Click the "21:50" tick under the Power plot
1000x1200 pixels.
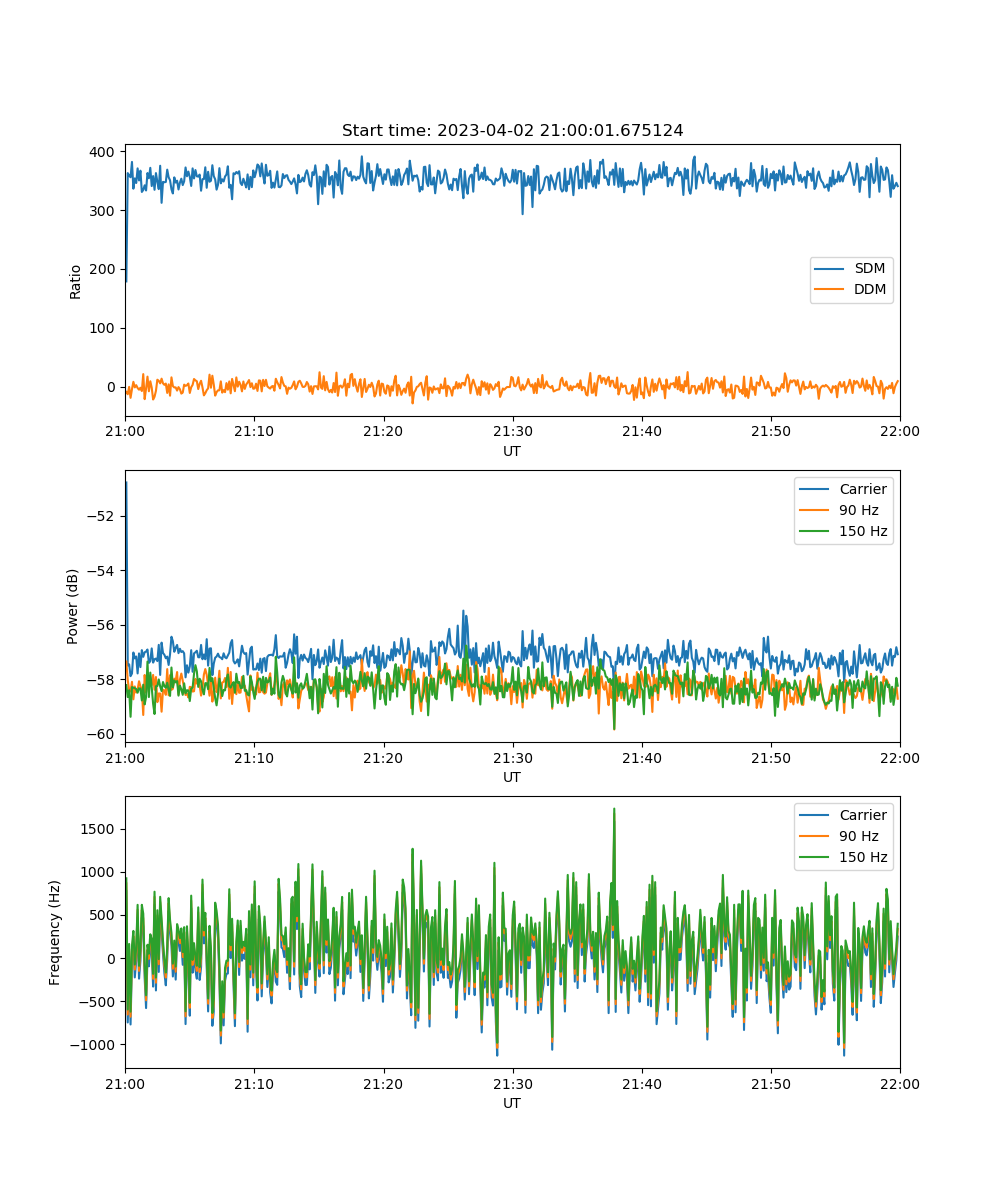pyautogui.click(x=771, y=757)
